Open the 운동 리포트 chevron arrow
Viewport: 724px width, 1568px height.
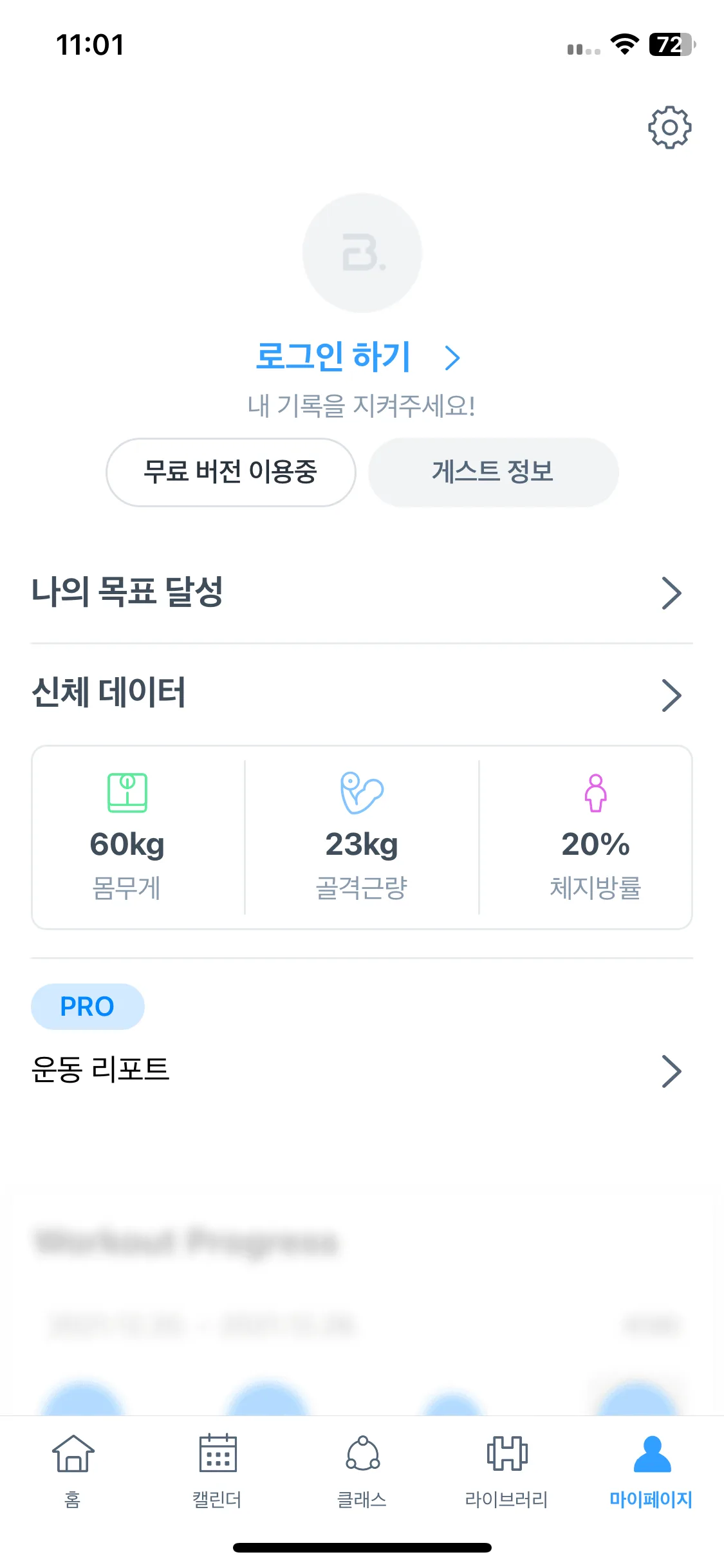[x=671, y=1072]
